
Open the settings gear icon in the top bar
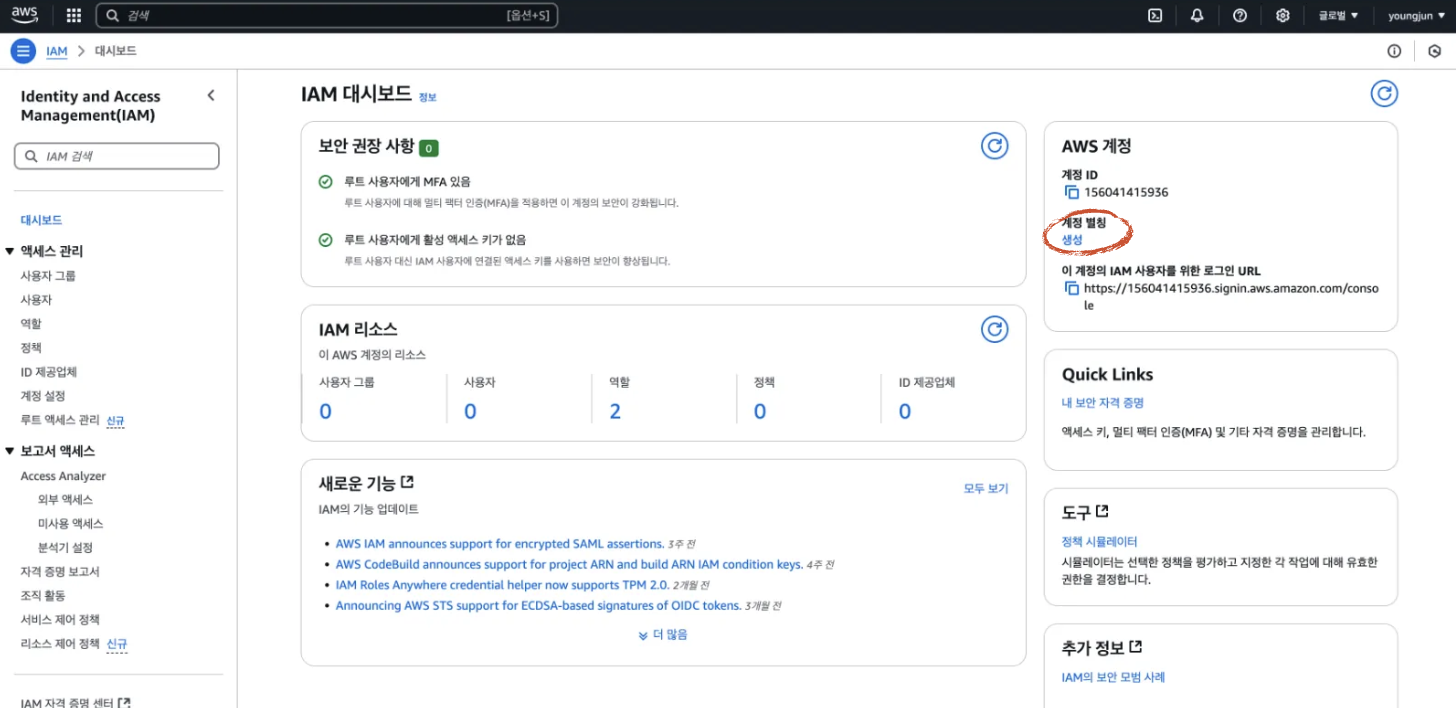coord(1283,16)
